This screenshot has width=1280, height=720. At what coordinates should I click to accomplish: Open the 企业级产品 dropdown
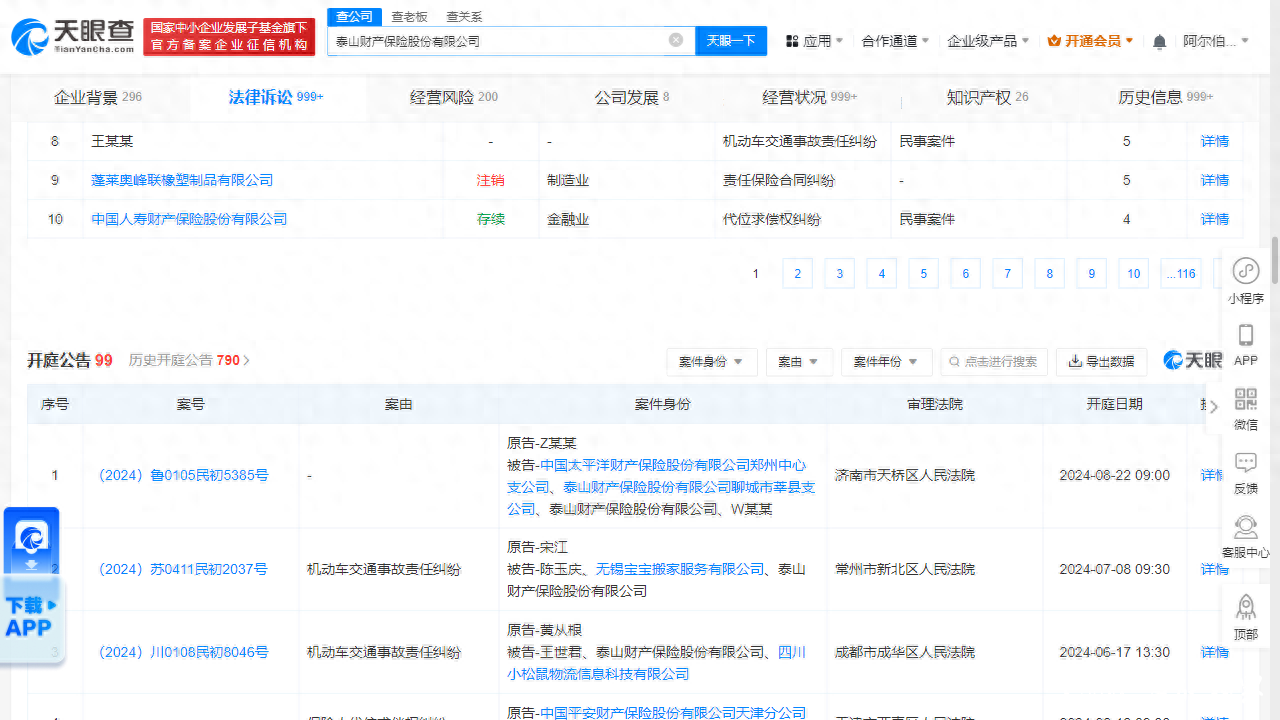(989, 41)
